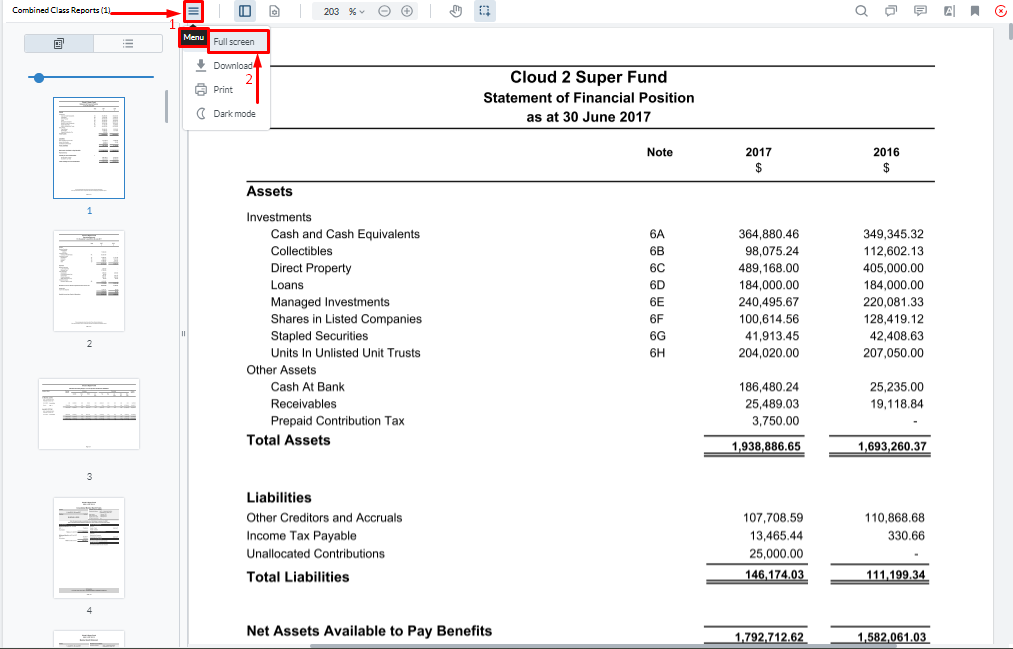Click the sidebar resize handle grip
This screenshot has height=649, width=1013.
(183, 333)
